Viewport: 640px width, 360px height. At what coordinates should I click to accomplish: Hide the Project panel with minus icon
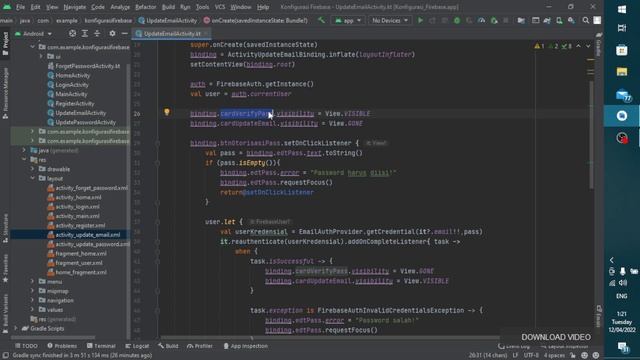pyautogui.click(x=124, y=33)
